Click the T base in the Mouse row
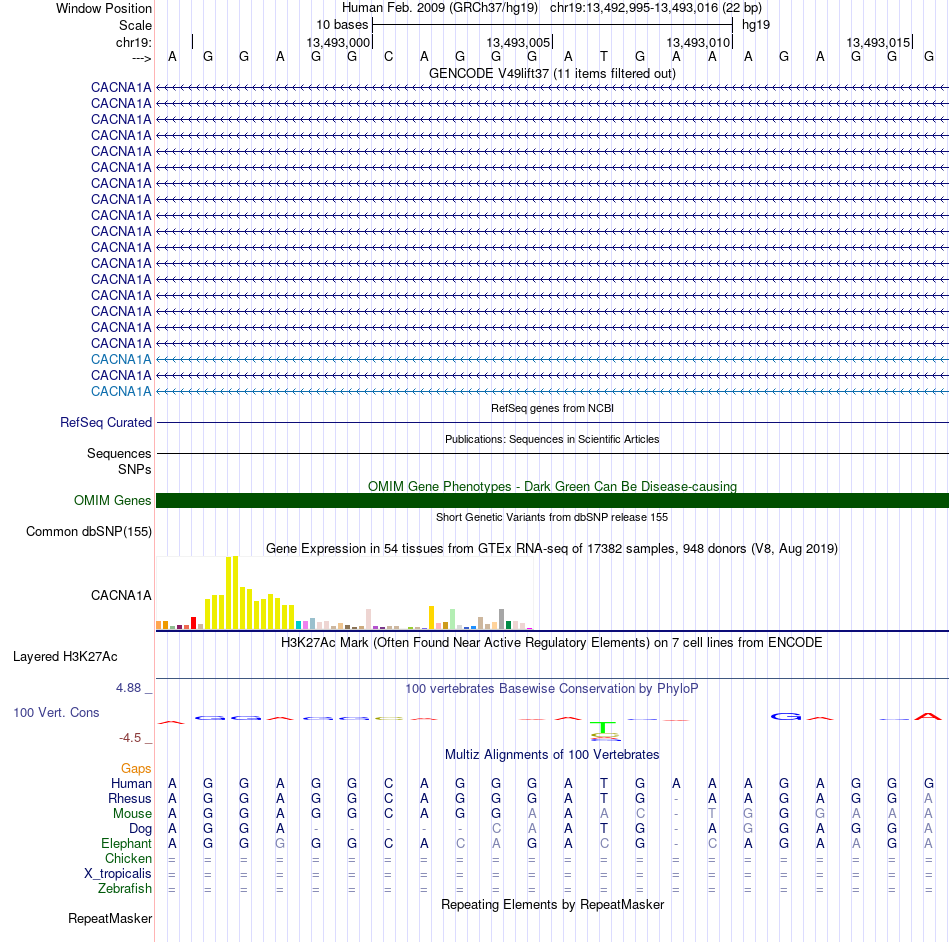This screenshot has width=950, height=942. (712, 814)
